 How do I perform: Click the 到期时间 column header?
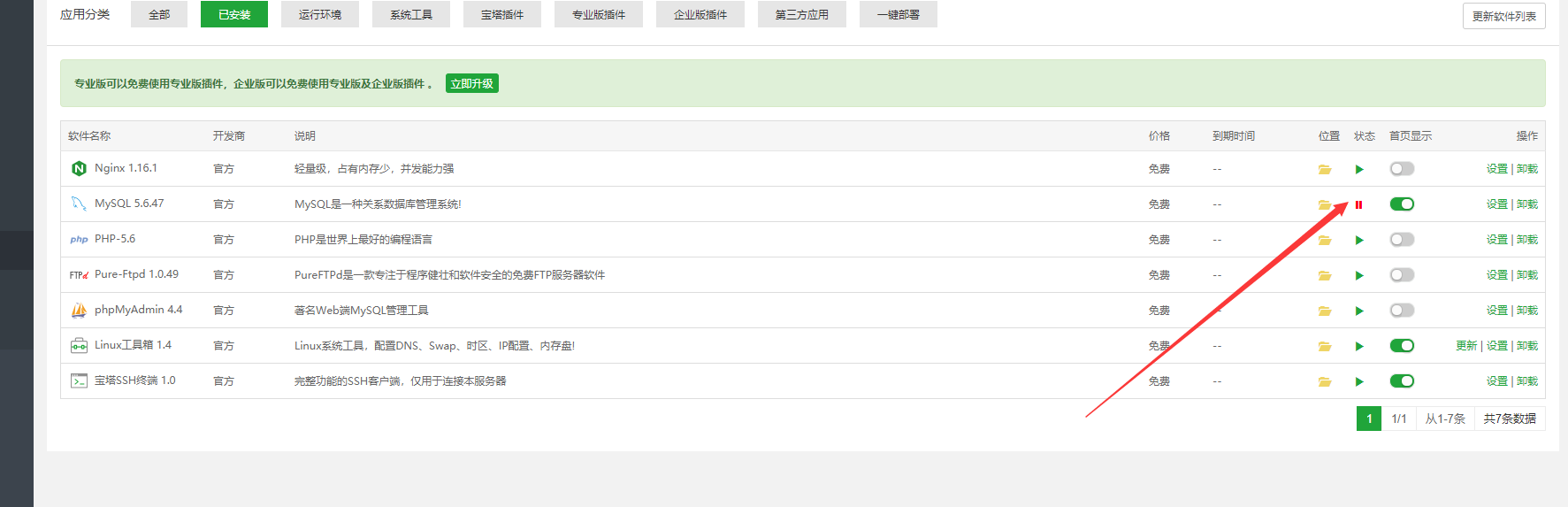tap(1234, 136)
